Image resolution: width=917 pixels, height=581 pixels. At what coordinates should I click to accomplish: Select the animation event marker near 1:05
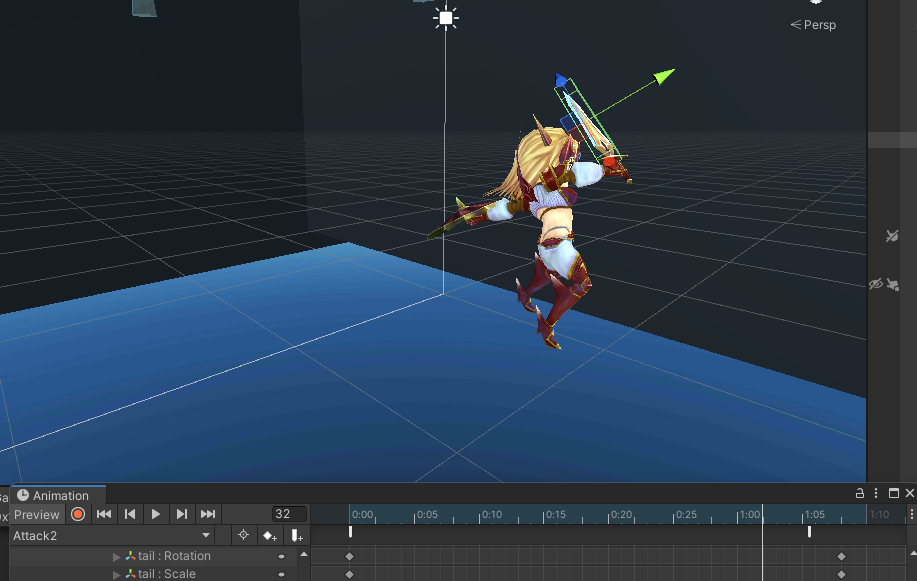click(809, 532)
